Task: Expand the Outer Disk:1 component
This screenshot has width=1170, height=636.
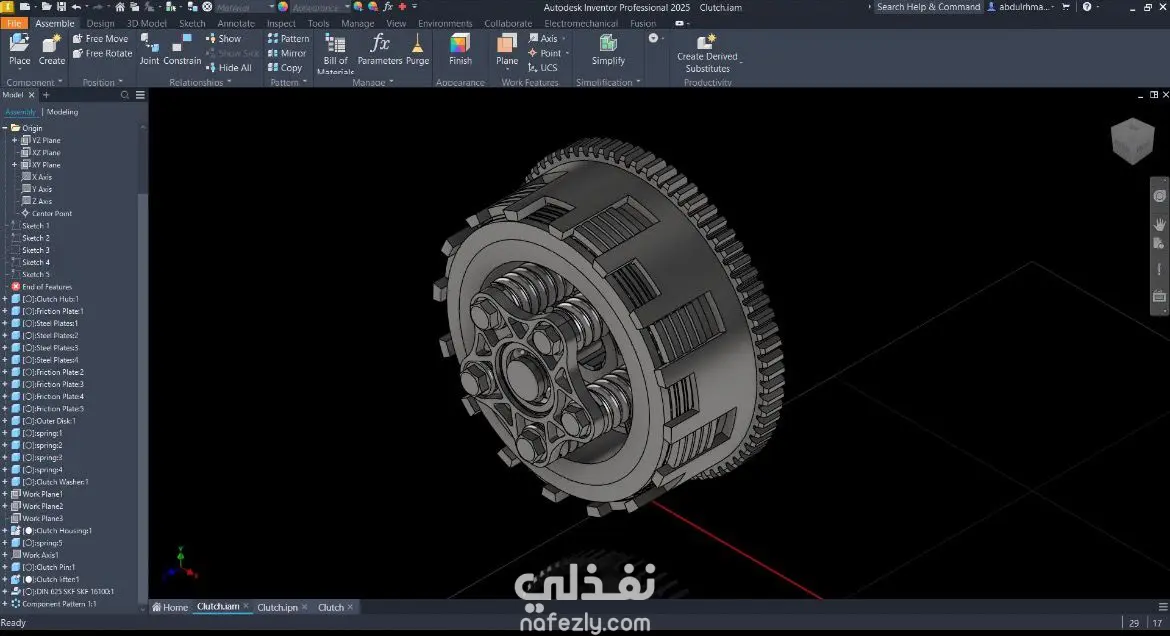Action: (4, 421)
